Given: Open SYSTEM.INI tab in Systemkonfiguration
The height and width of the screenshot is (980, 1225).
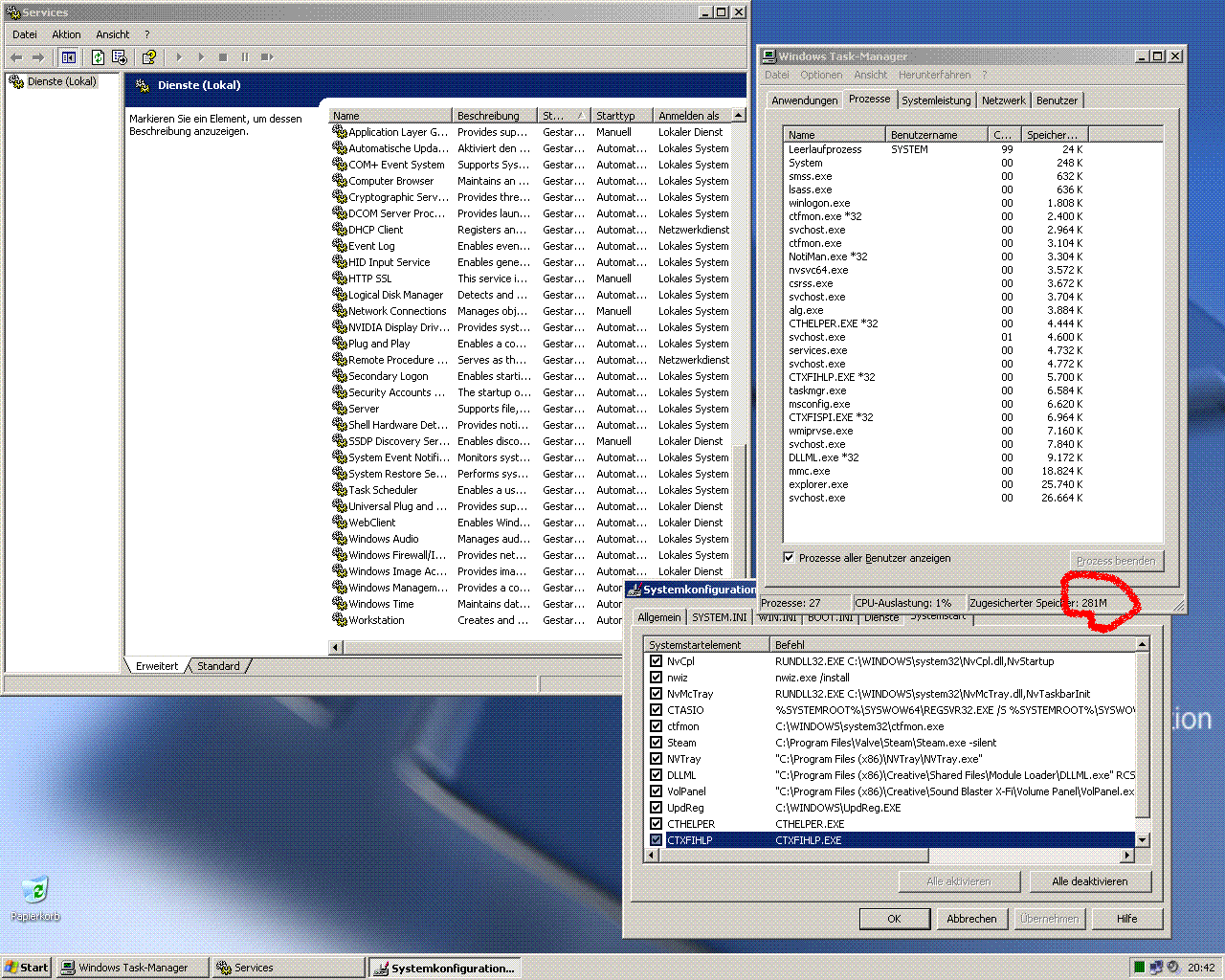Looking at the screenshot, I should [719, 617].
